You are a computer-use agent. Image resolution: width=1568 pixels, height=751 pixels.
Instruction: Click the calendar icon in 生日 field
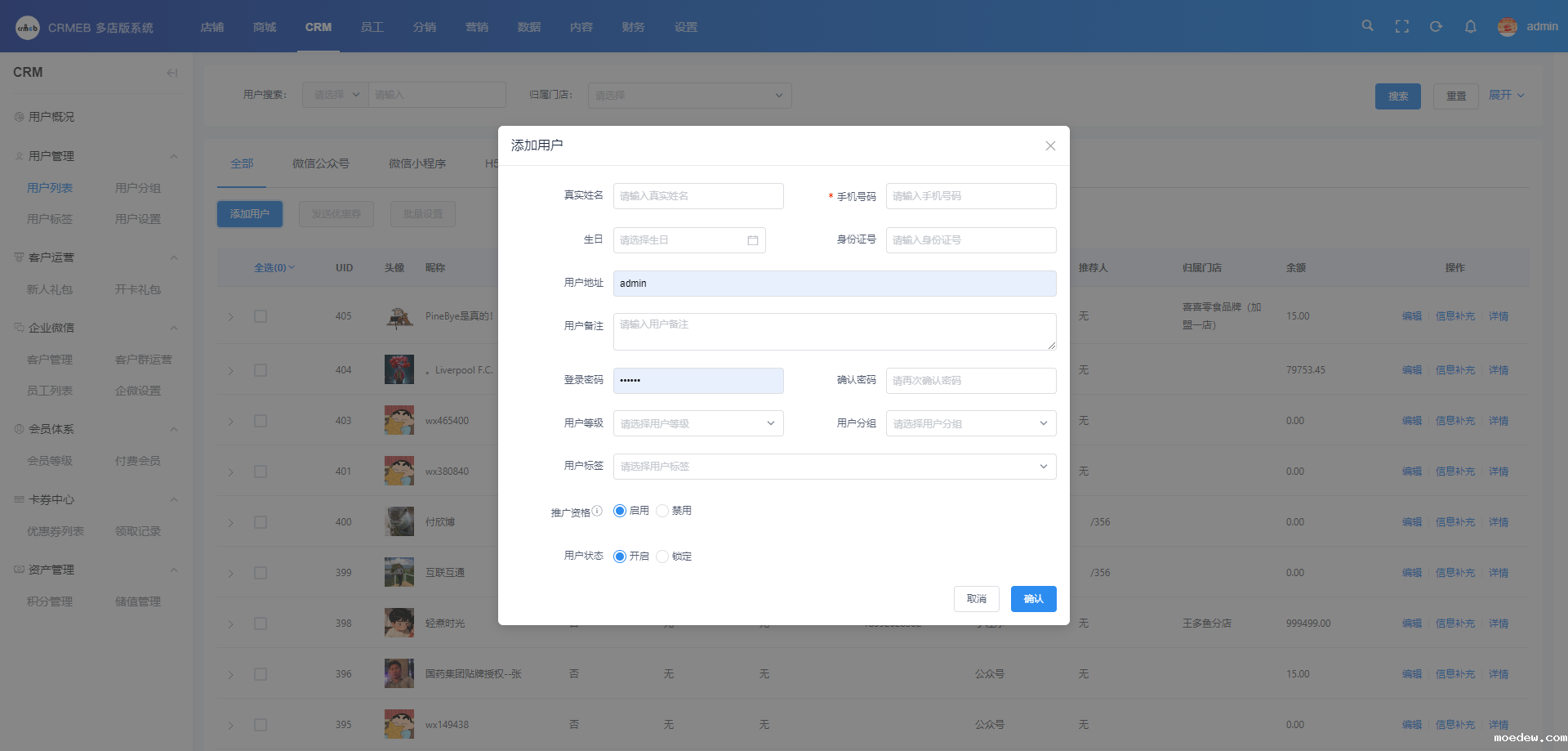point(753,240)
